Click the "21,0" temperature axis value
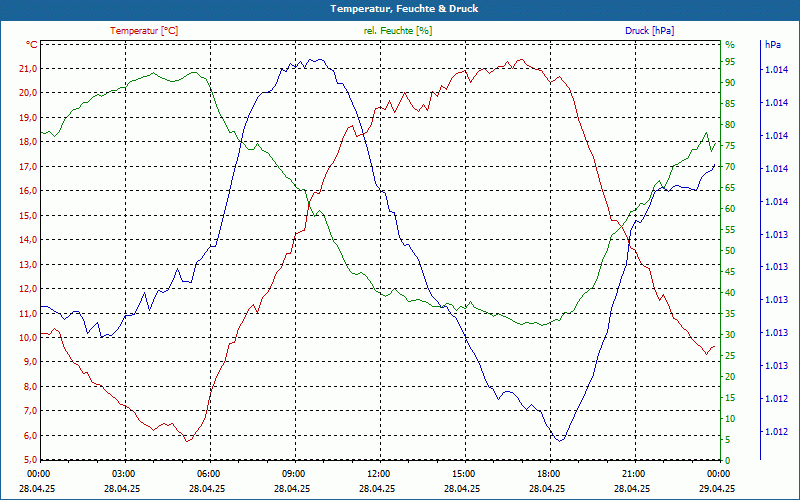Image resolution: width=800 pixels, height=500 pixels. pyautogui.click(x=28, y=69)
